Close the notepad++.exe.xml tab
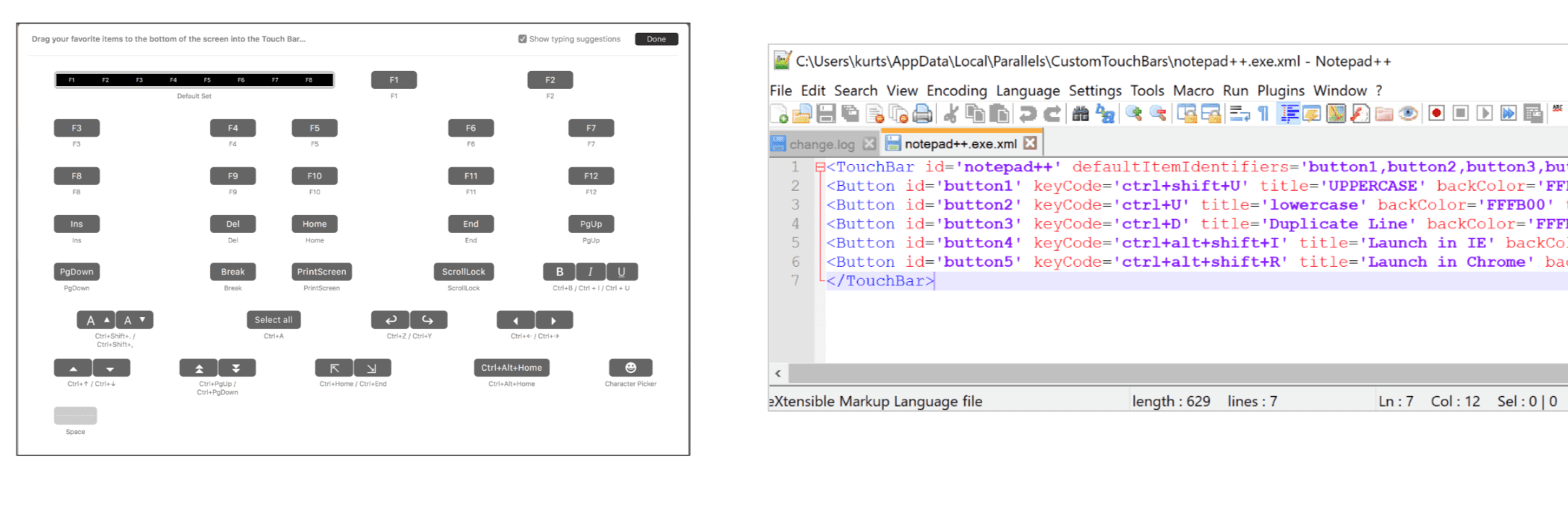Image resolution: width=1568 pixels, height=515 pixels. click(1030, 143)
